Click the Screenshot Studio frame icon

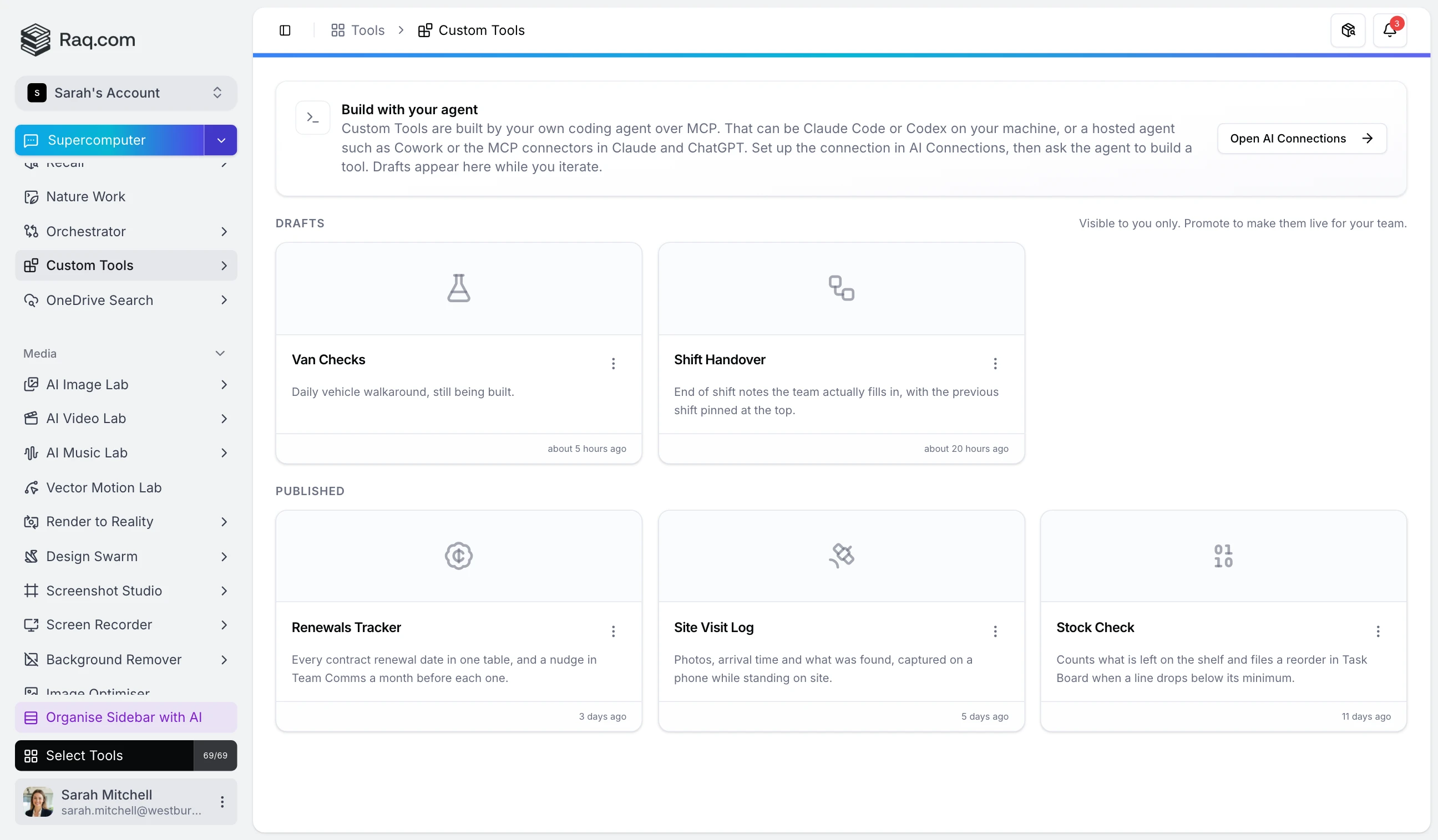click(32, 591)
